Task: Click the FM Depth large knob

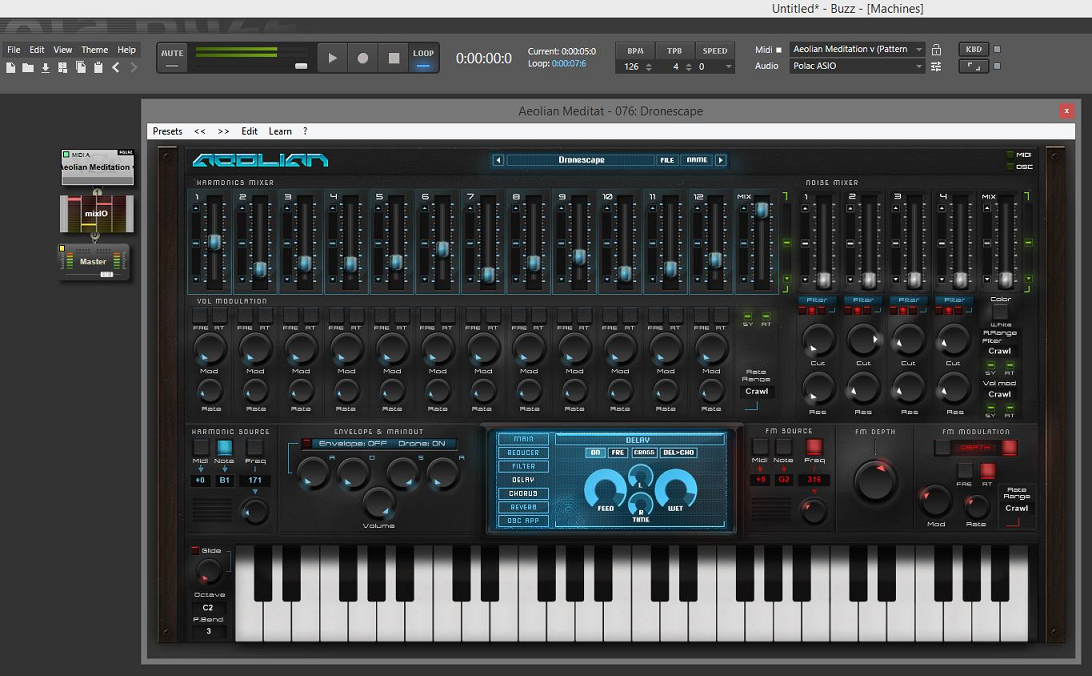Action: 875,481
